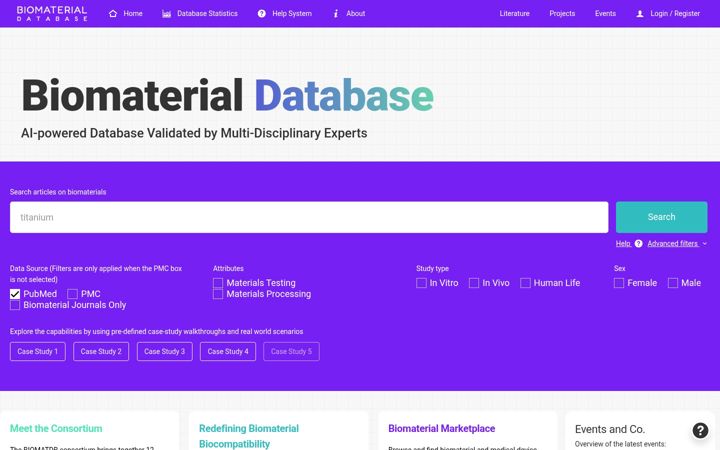Click the Database Statistics chart icon
The height and width of the screenshot is (450, 720).
click(166, 14)
